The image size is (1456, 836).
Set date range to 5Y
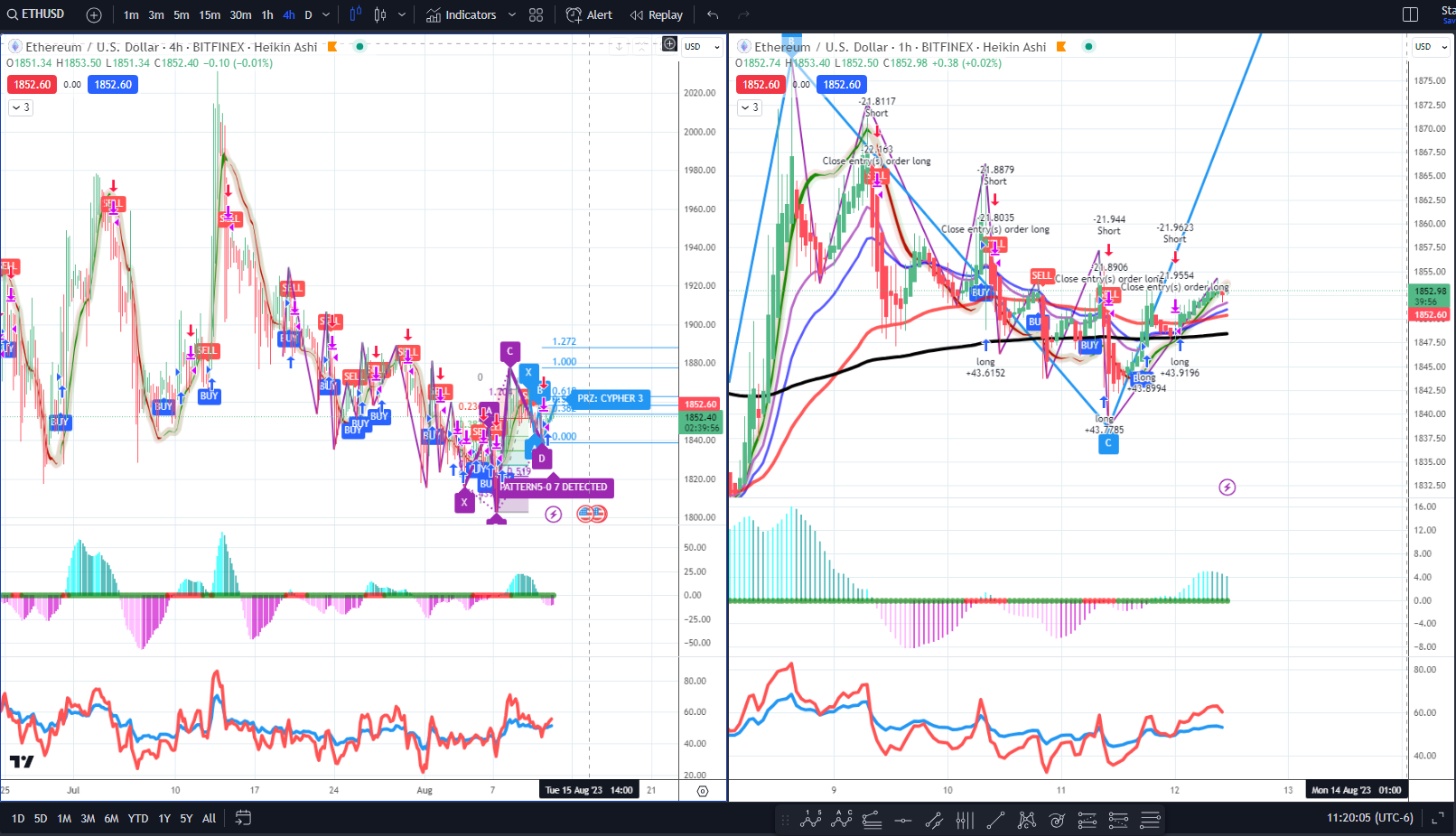186,818
